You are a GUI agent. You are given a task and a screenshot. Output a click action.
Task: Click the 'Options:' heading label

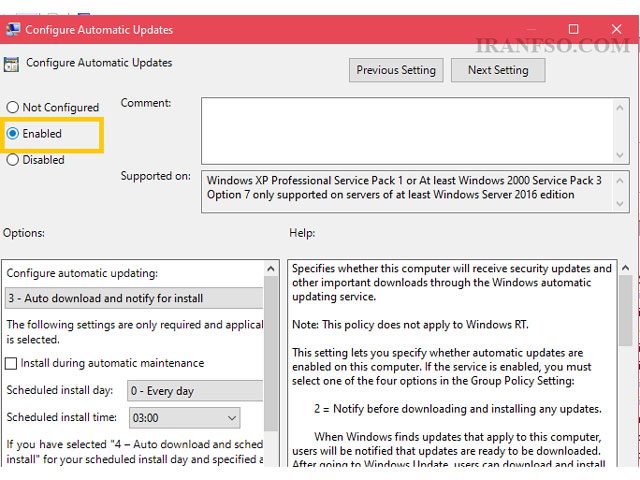tap(24, 233)
